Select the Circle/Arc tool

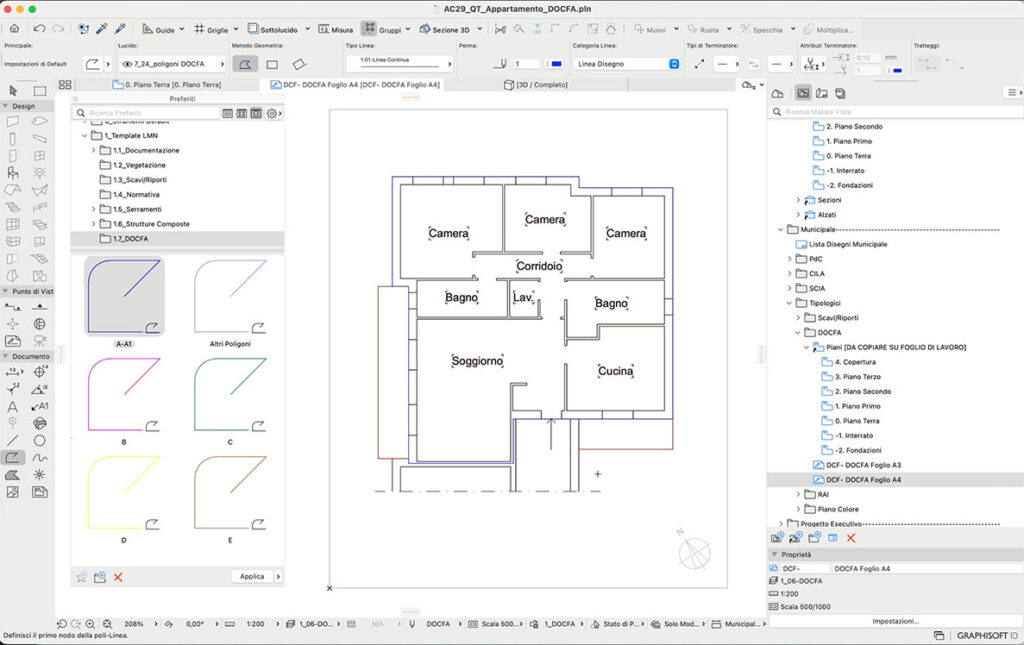(x=40, y=441)
